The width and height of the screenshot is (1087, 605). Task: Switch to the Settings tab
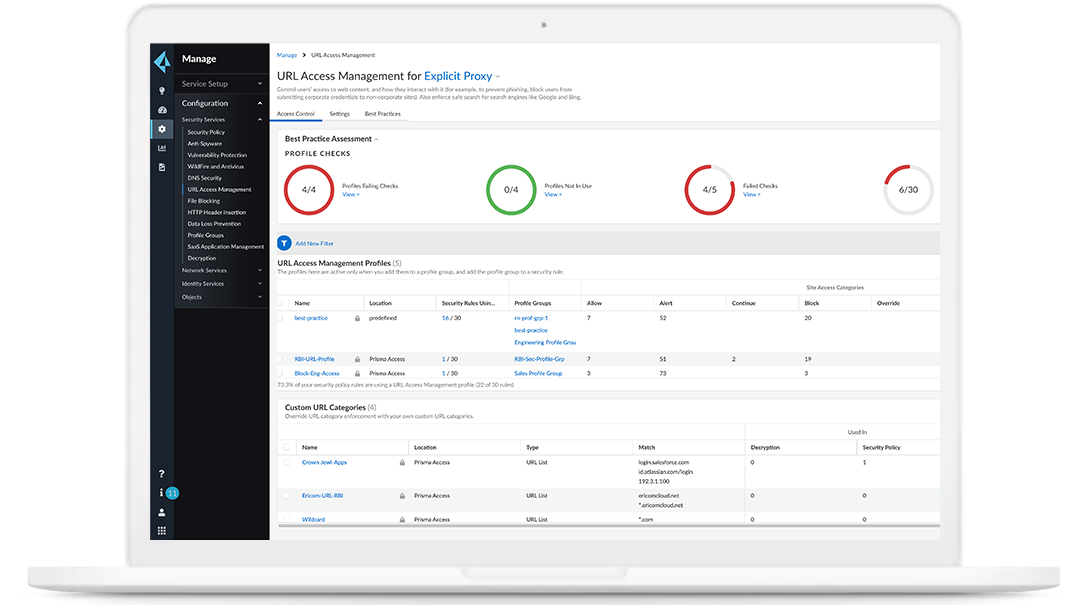340,114
